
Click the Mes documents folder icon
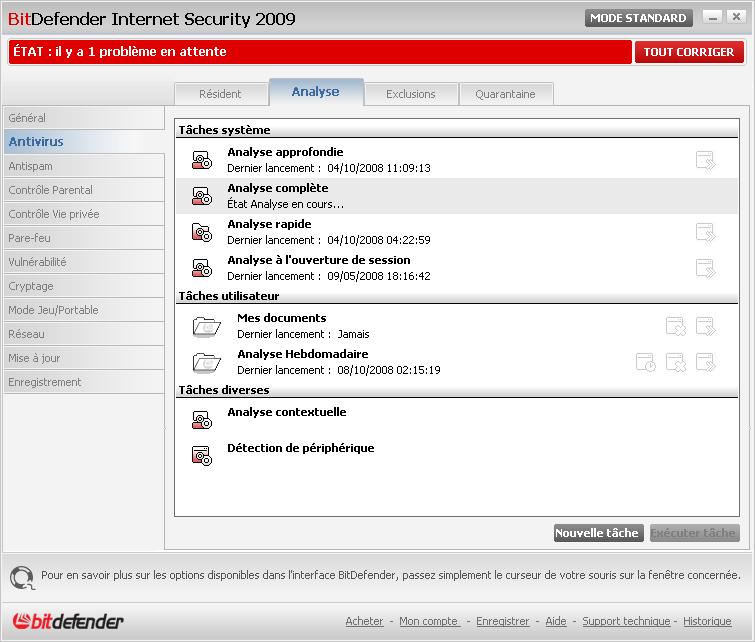(207, 327)
